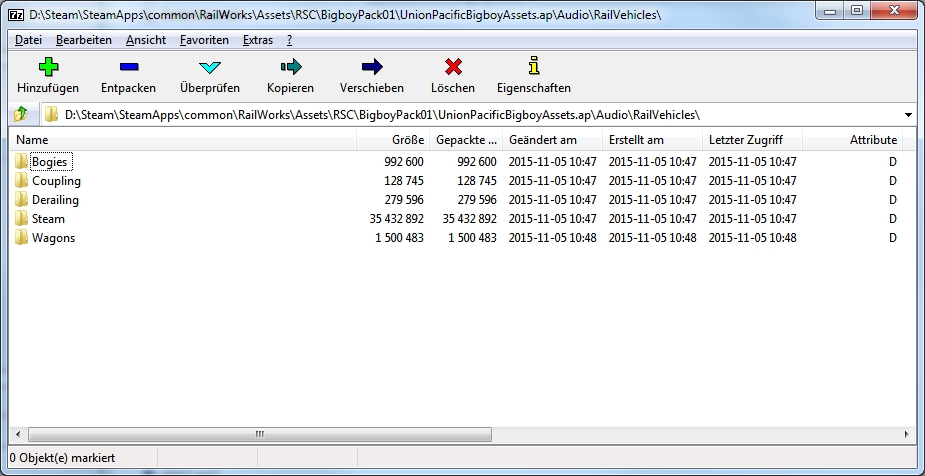925x476 pixels.
Task: Sort by Gepackte column header
Action: [x=465, y=140]
